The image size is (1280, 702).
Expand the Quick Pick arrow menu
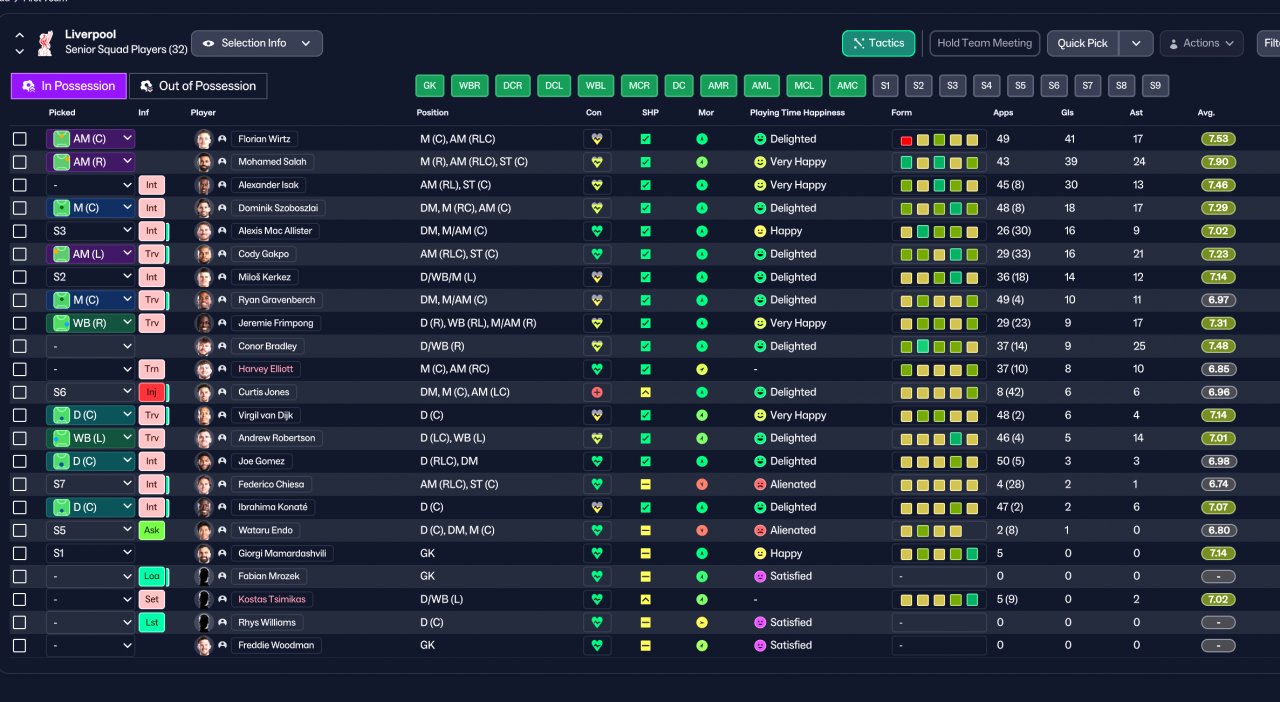pos(1135,43)
